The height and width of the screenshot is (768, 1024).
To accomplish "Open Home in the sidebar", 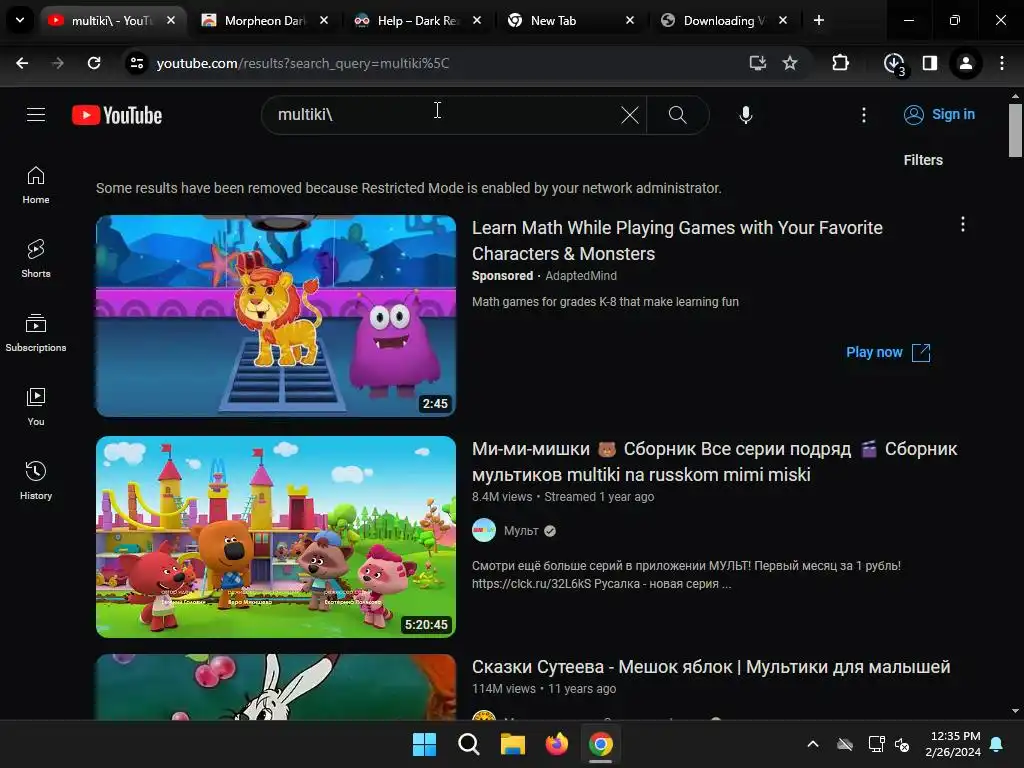I will pyautogui.click(x=36, y=185).
